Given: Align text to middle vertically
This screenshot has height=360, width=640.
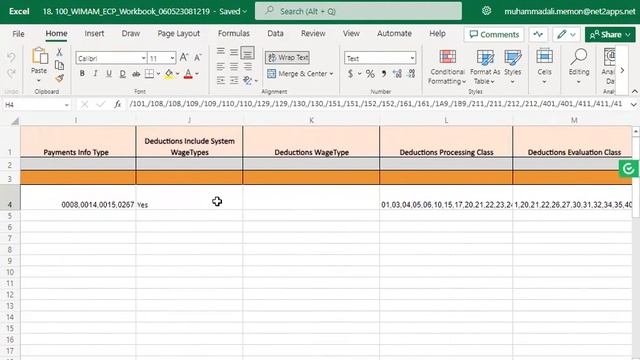Looking at the screenshot, I should click(234, 52).
